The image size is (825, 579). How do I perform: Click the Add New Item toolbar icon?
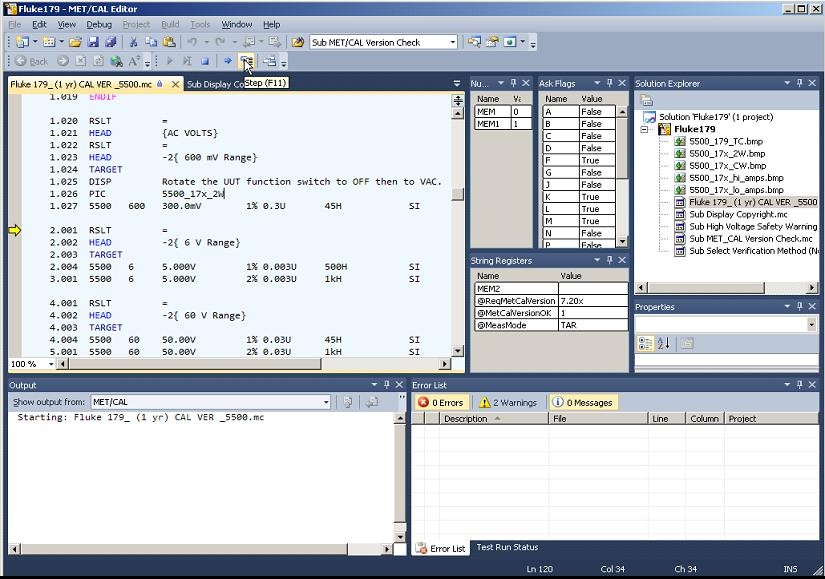pos(49,42)
